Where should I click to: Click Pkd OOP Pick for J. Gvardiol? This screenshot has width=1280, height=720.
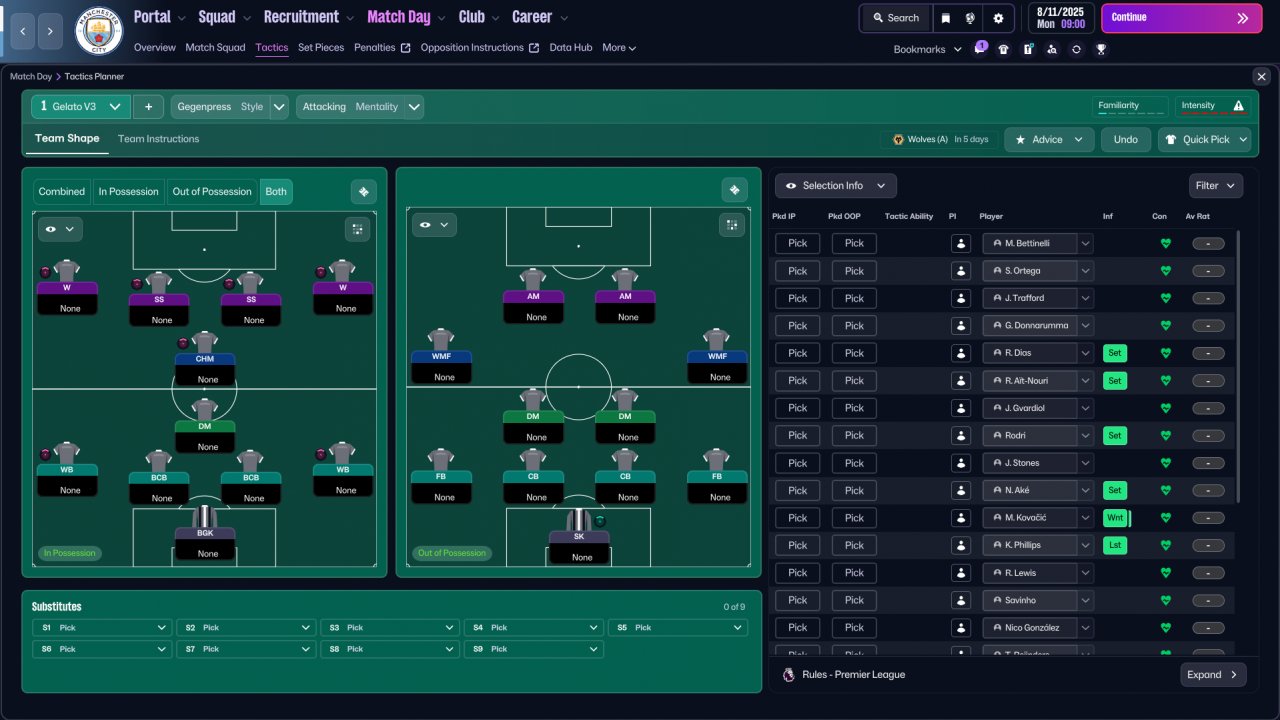854,408
